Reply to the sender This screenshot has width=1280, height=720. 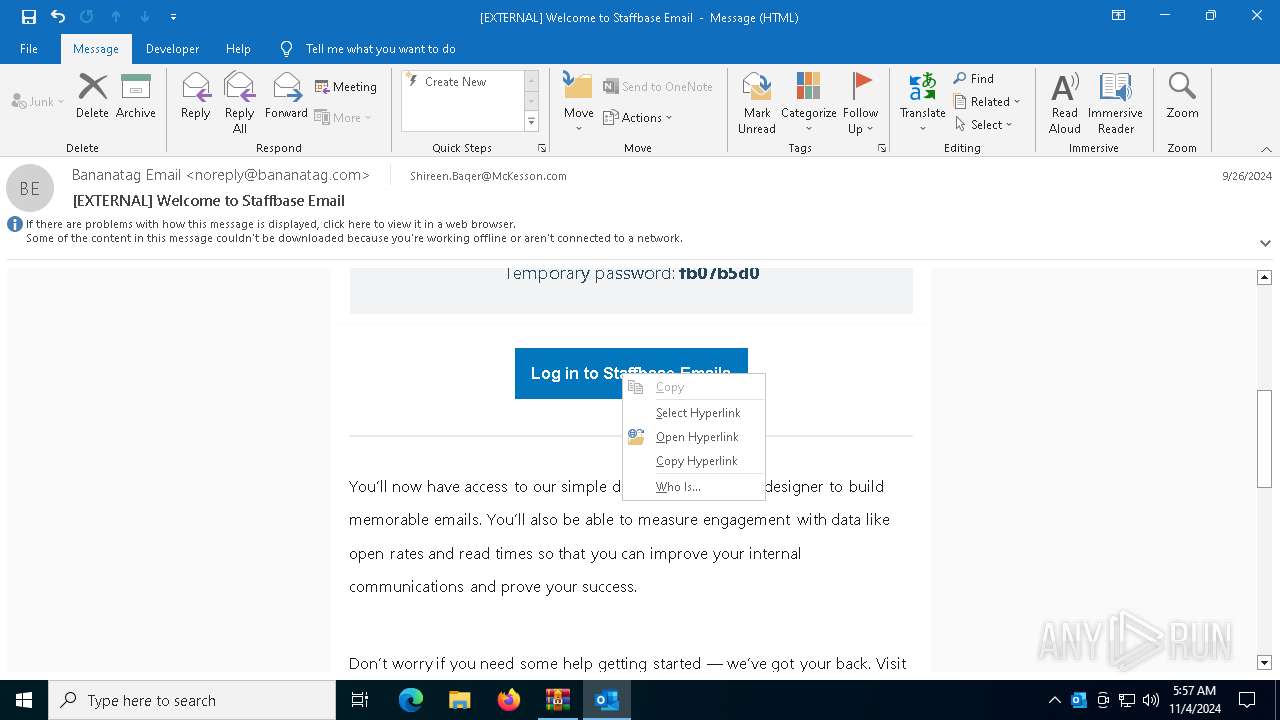(196, 96)
